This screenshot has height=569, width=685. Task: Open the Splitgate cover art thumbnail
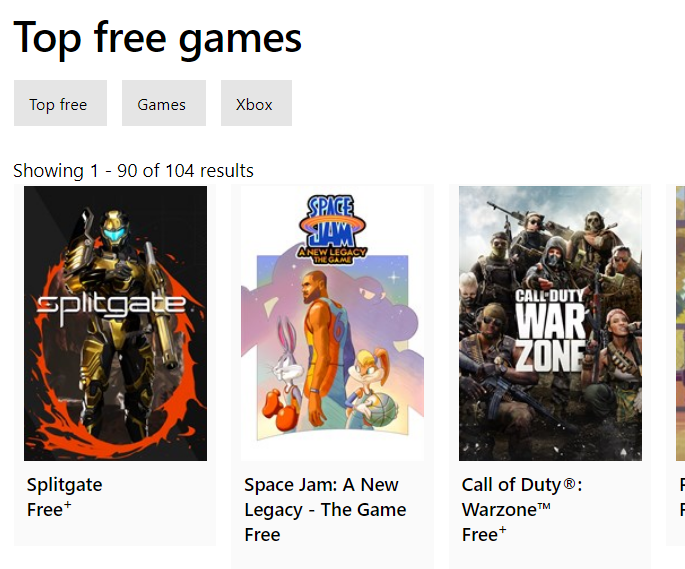tap(115, 323)
